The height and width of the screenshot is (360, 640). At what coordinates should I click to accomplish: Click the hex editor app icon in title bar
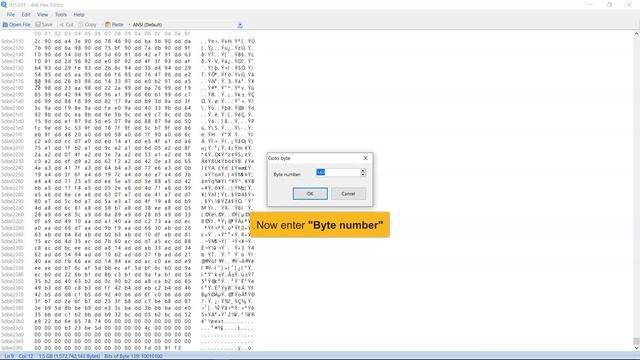pyautogui.click(x=4, y=4)
